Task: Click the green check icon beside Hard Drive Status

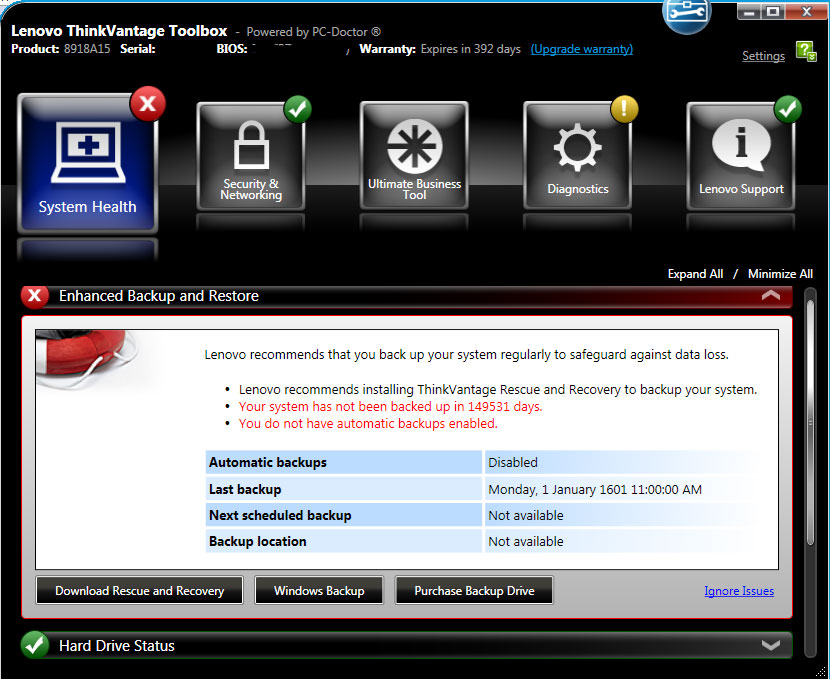Action: pos(34,645)
